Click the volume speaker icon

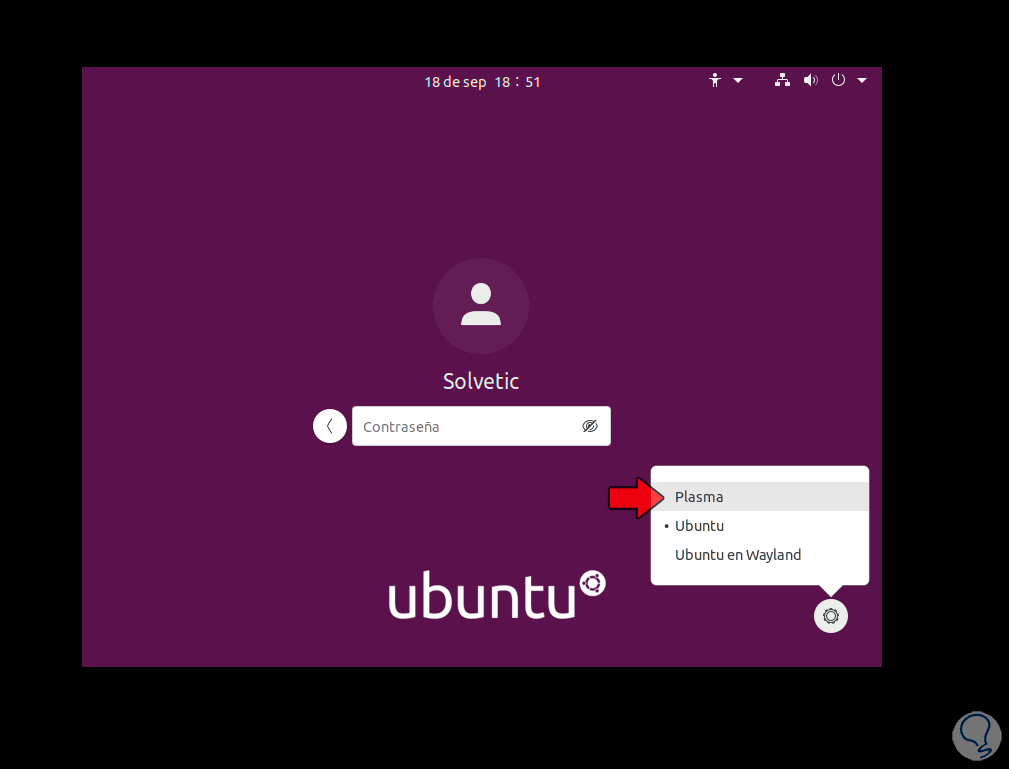click(810, 80)
